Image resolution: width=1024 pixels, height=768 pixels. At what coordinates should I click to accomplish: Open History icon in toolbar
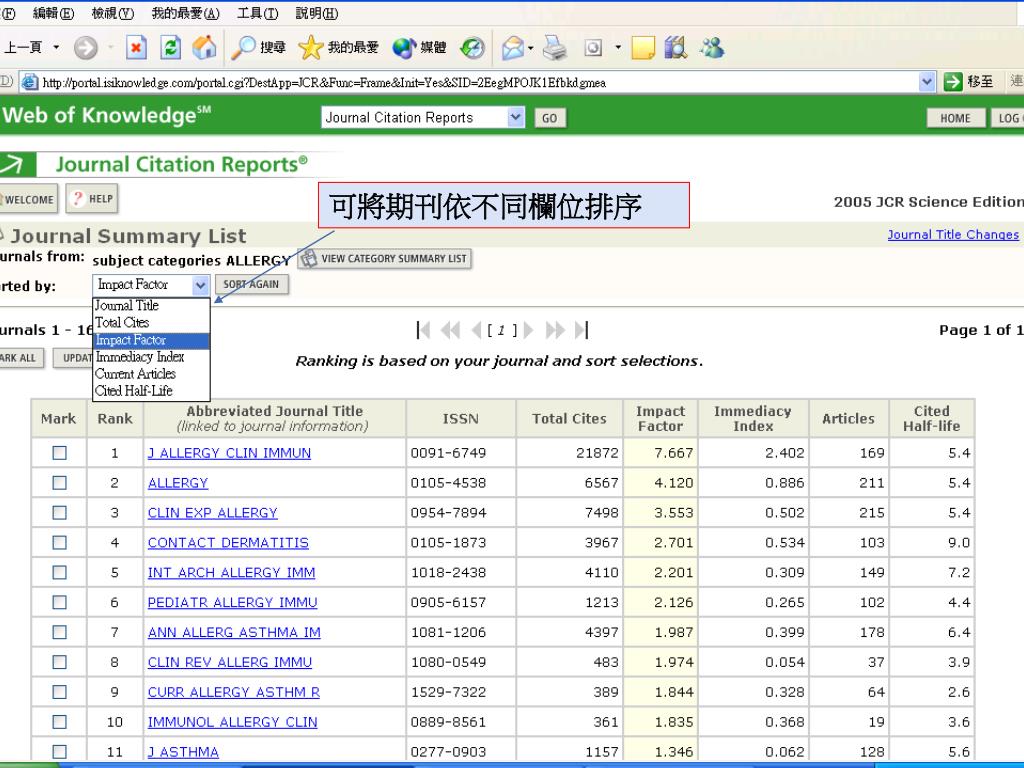coord(472,48)
